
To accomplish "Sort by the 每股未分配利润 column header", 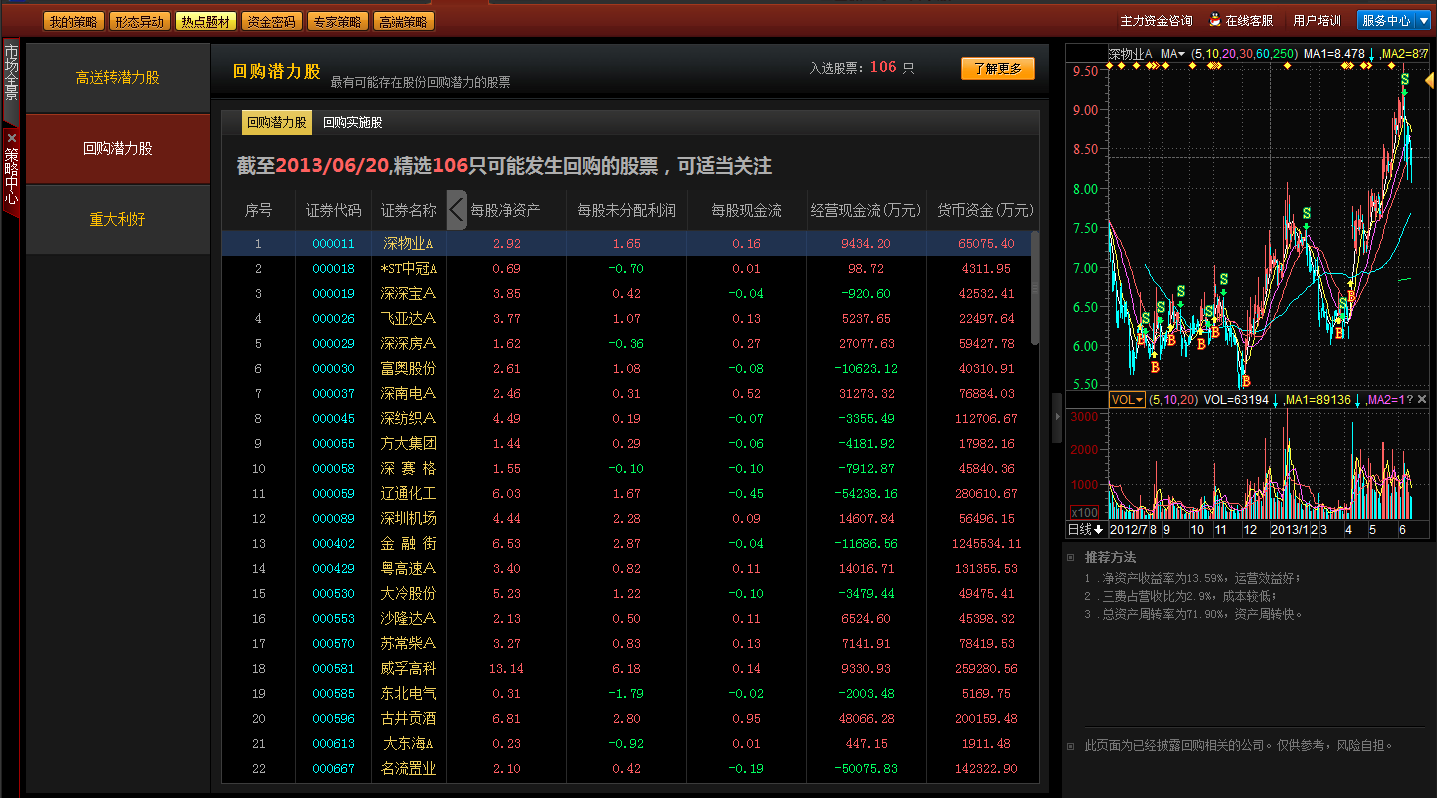I will [x=627, y=210].
